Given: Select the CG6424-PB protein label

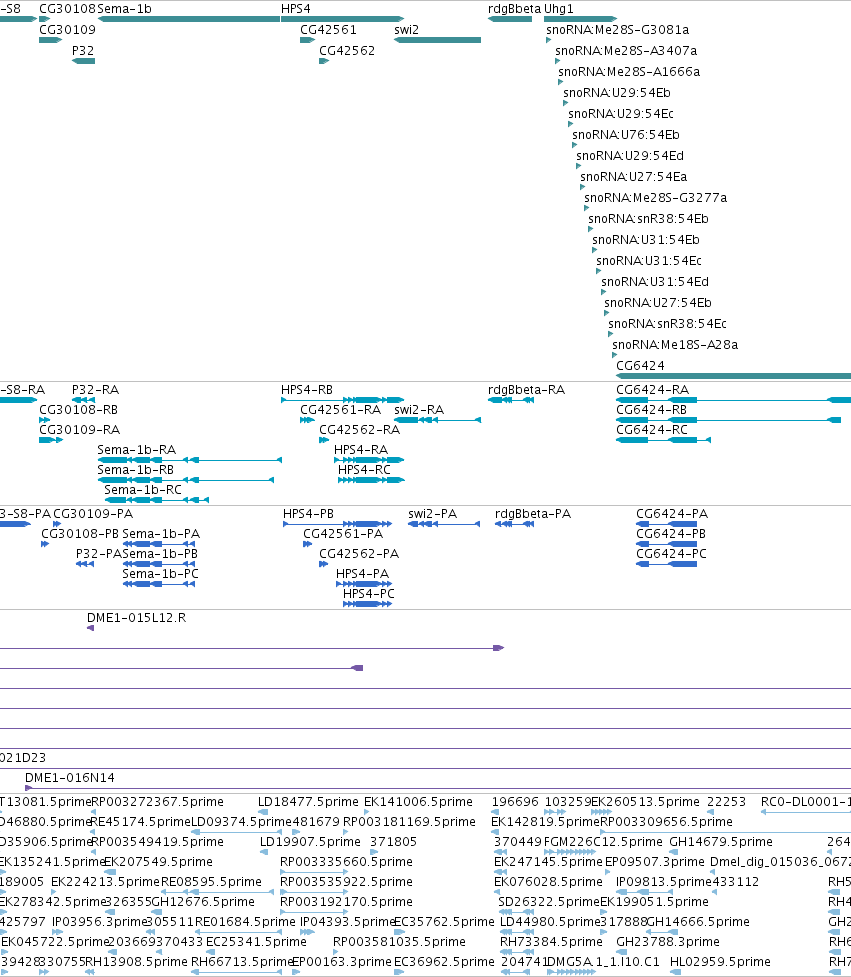Looking at the screenshot, I should click(671, 533).
